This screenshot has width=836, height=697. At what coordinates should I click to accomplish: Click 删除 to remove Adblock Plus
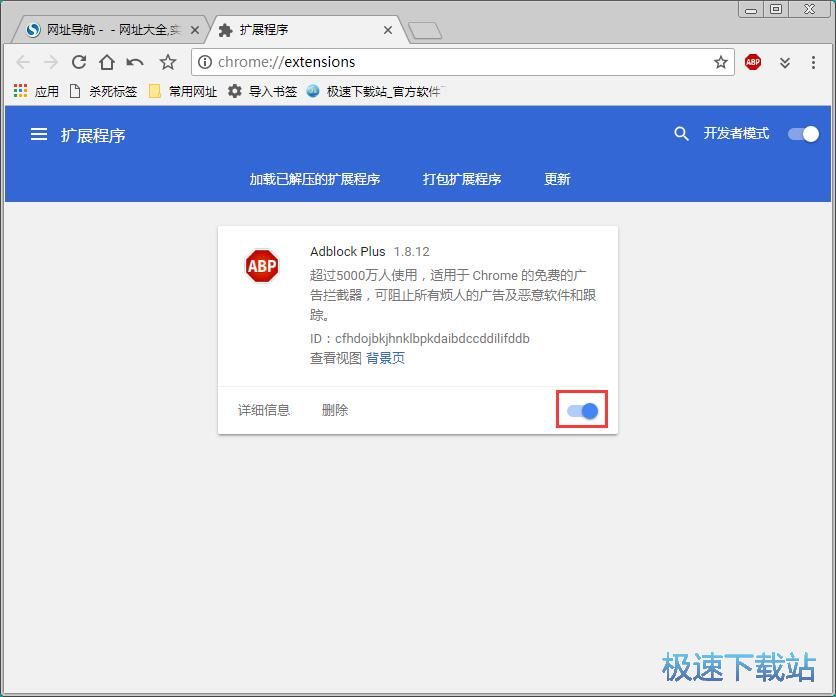point(335,410)
